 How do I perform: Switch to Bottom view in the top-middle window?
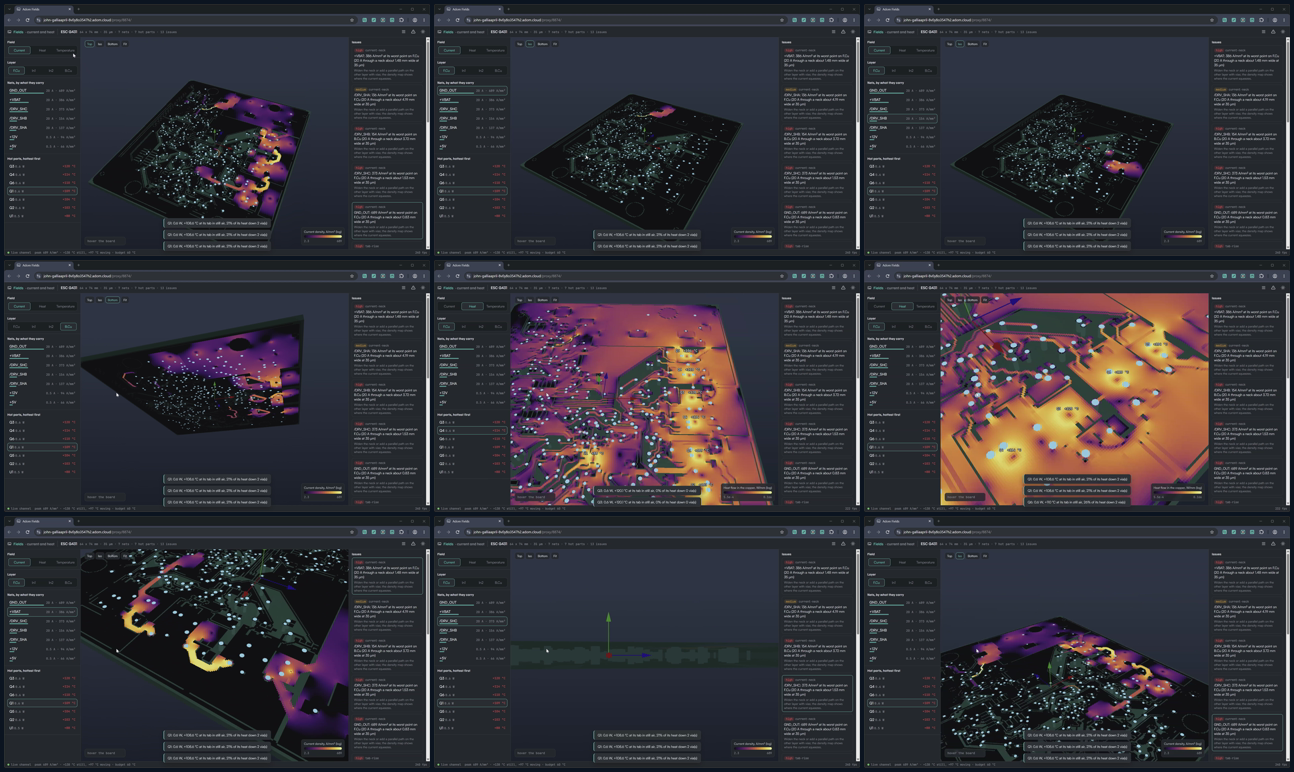pos(542,44)
